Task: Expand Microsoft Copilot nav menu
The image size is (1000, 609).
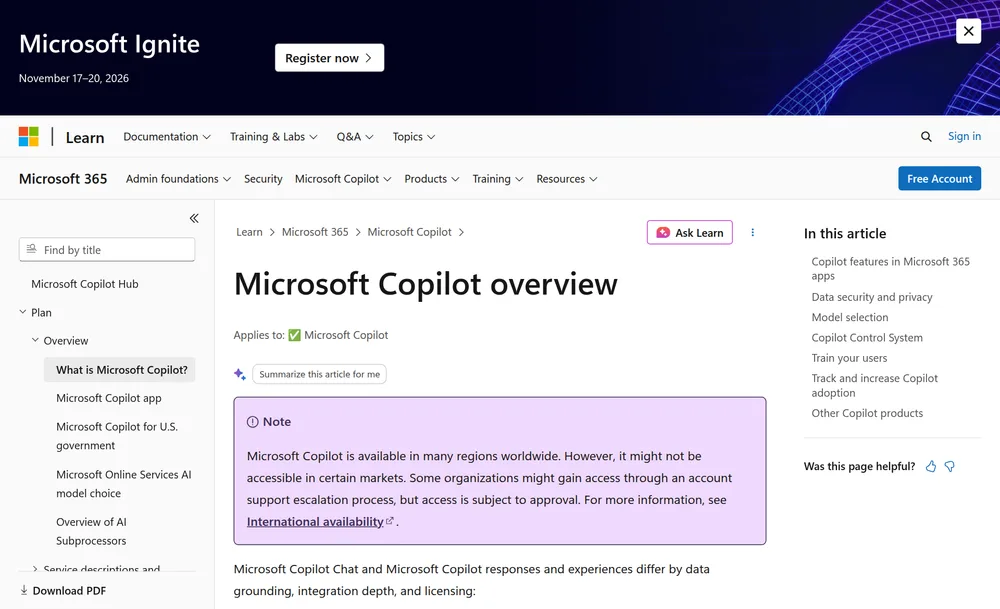Action: 343,179
